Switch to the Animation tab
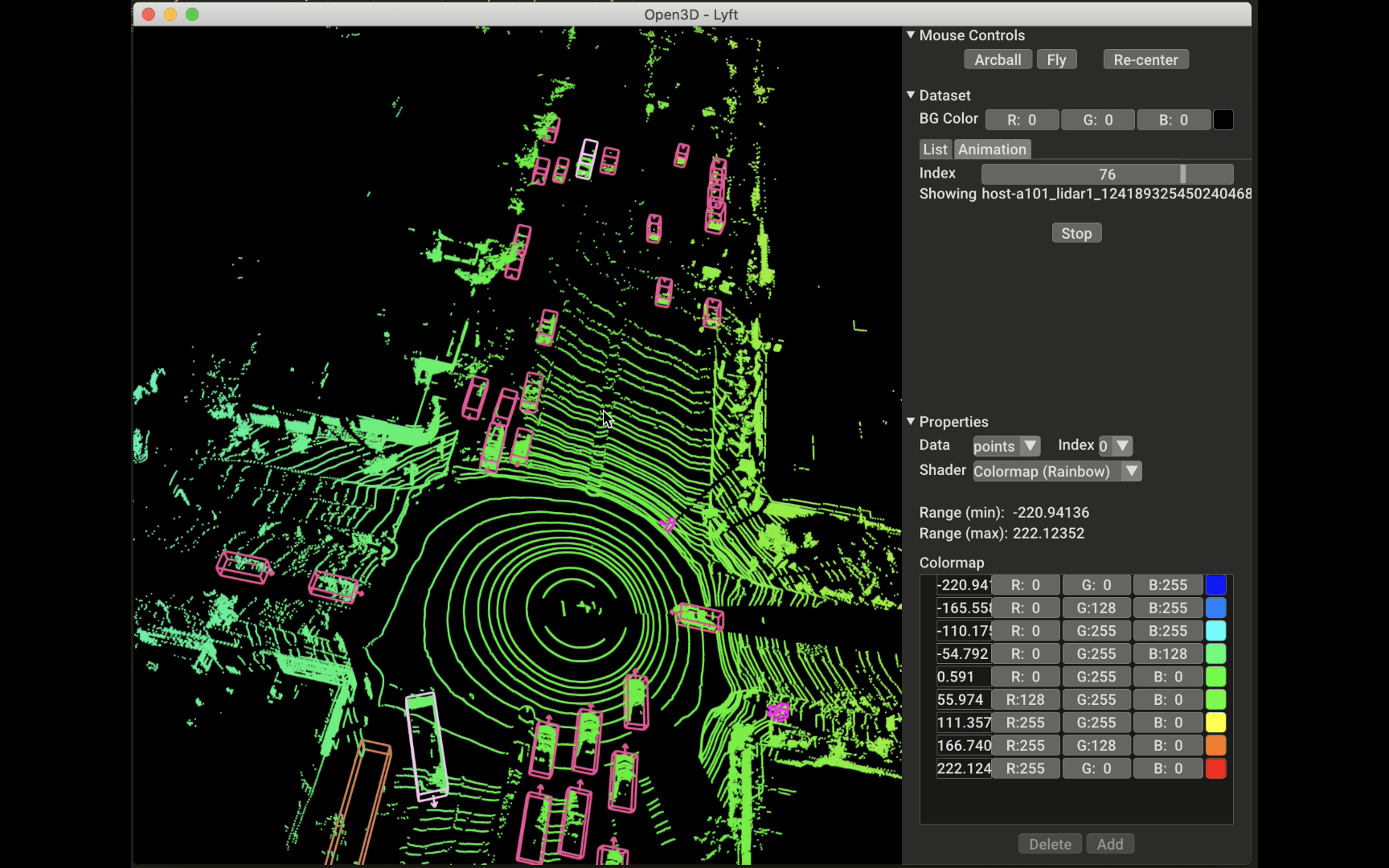Image resolution: width=1389 pixels, height=868 pixels. [992, 149]
